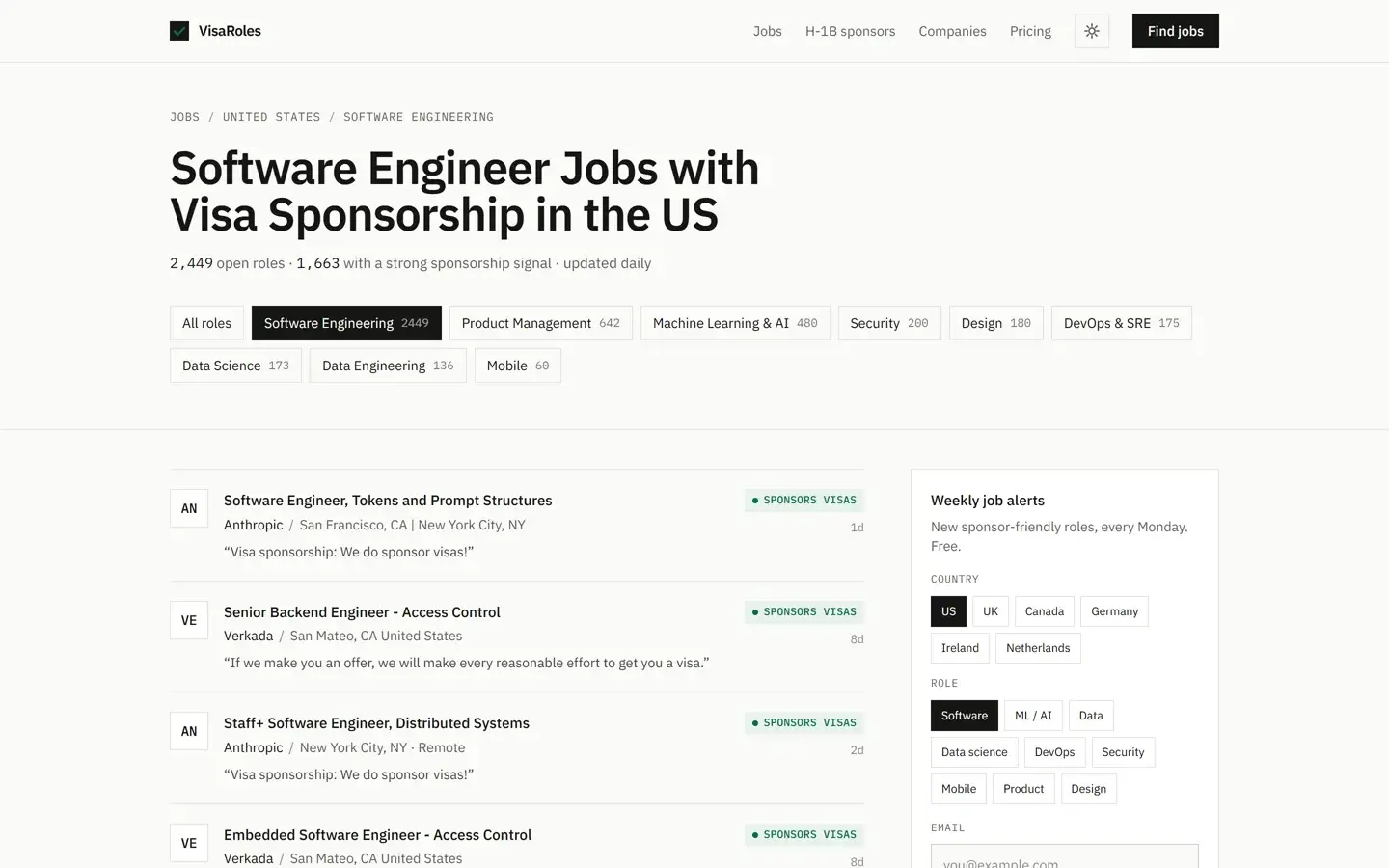Toggle Data science role in job alerts
Viewport: 1389px width, 868px height.
[974, 752]
